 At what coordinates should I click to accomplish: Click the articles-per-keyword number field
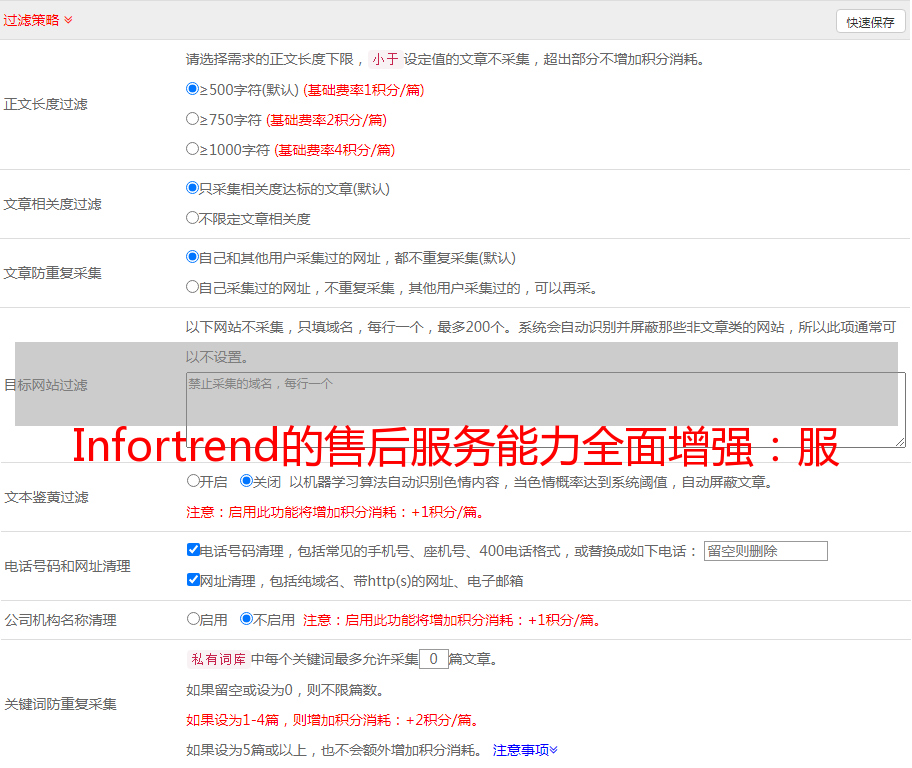pos(433,659)
